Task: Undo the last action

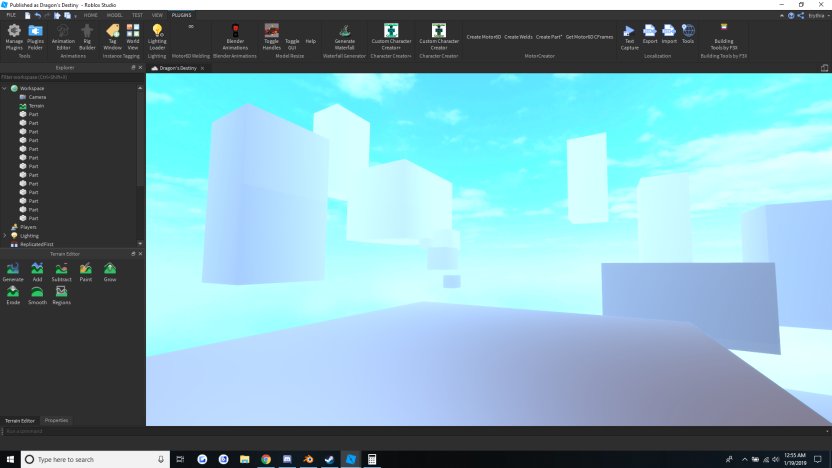Action: coord(38,15)
